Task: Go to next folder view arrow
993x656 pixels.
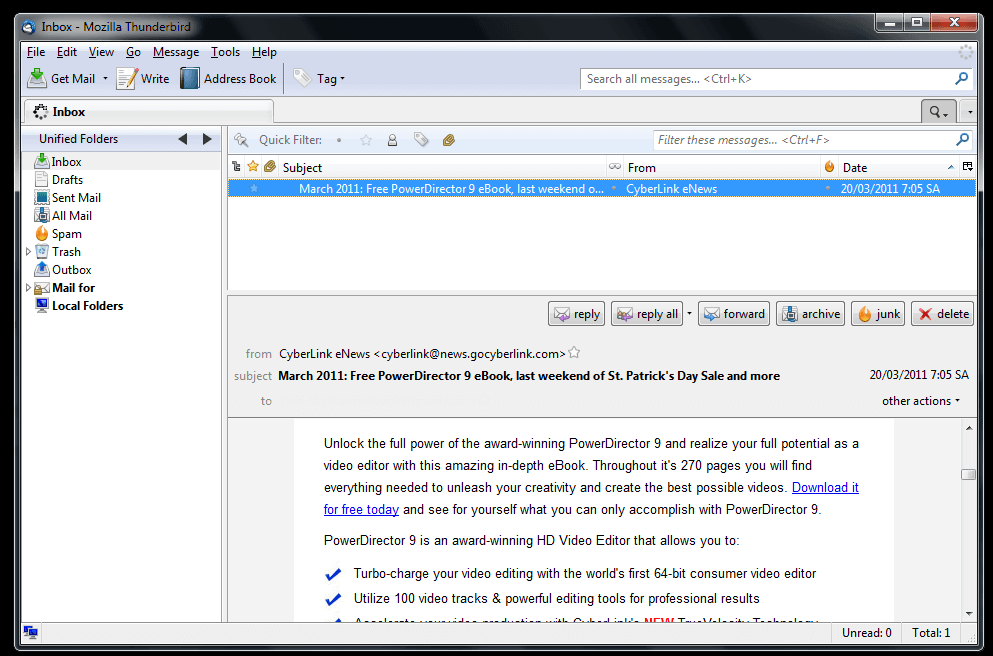Action: (x=207, y=139)
